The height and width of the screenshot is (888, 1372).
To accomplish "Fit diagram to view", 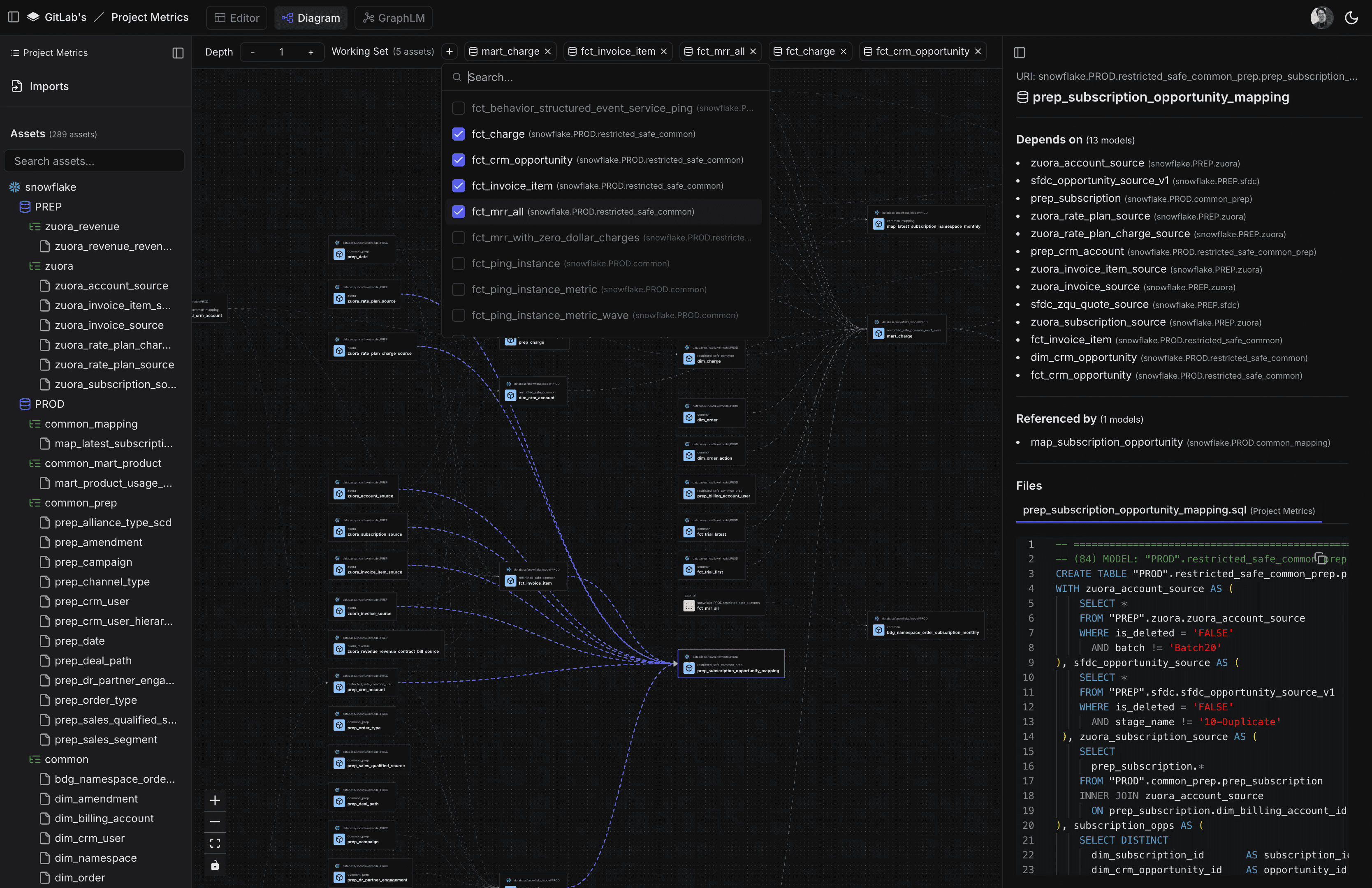I will point(215,843).
